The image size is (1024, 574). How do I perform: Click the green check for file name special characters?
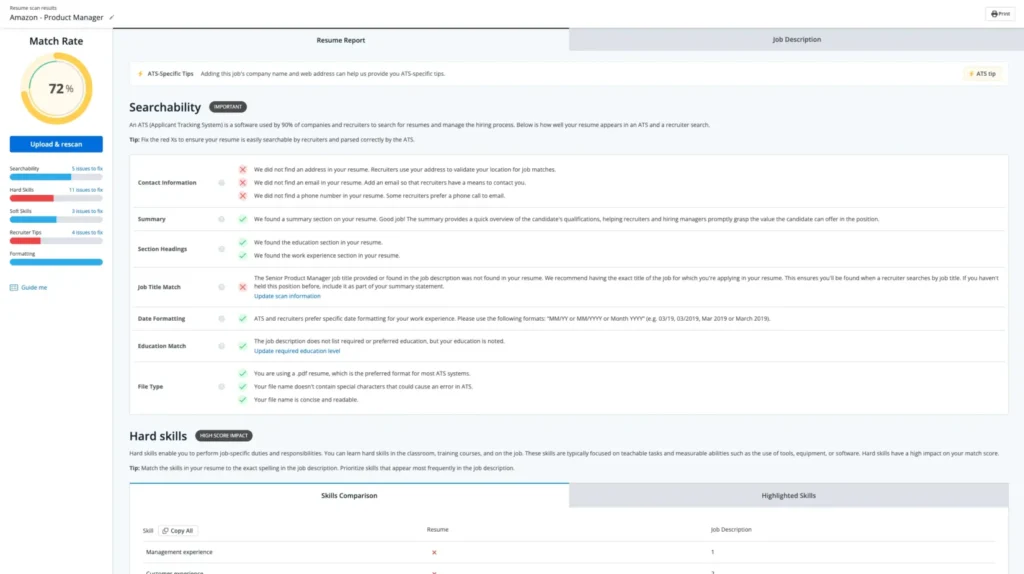(242, 387)
